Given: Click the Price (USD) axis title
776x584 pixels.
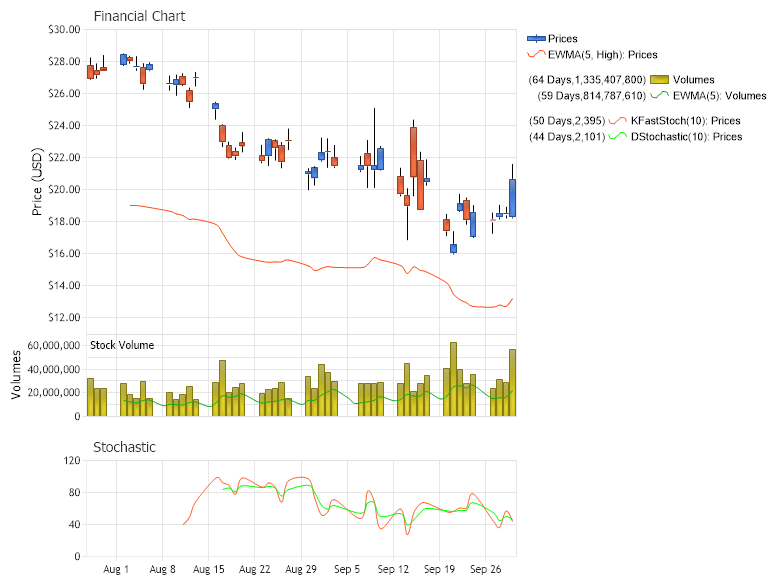Looking at the screenshot, I should click(x=38, y=181).
